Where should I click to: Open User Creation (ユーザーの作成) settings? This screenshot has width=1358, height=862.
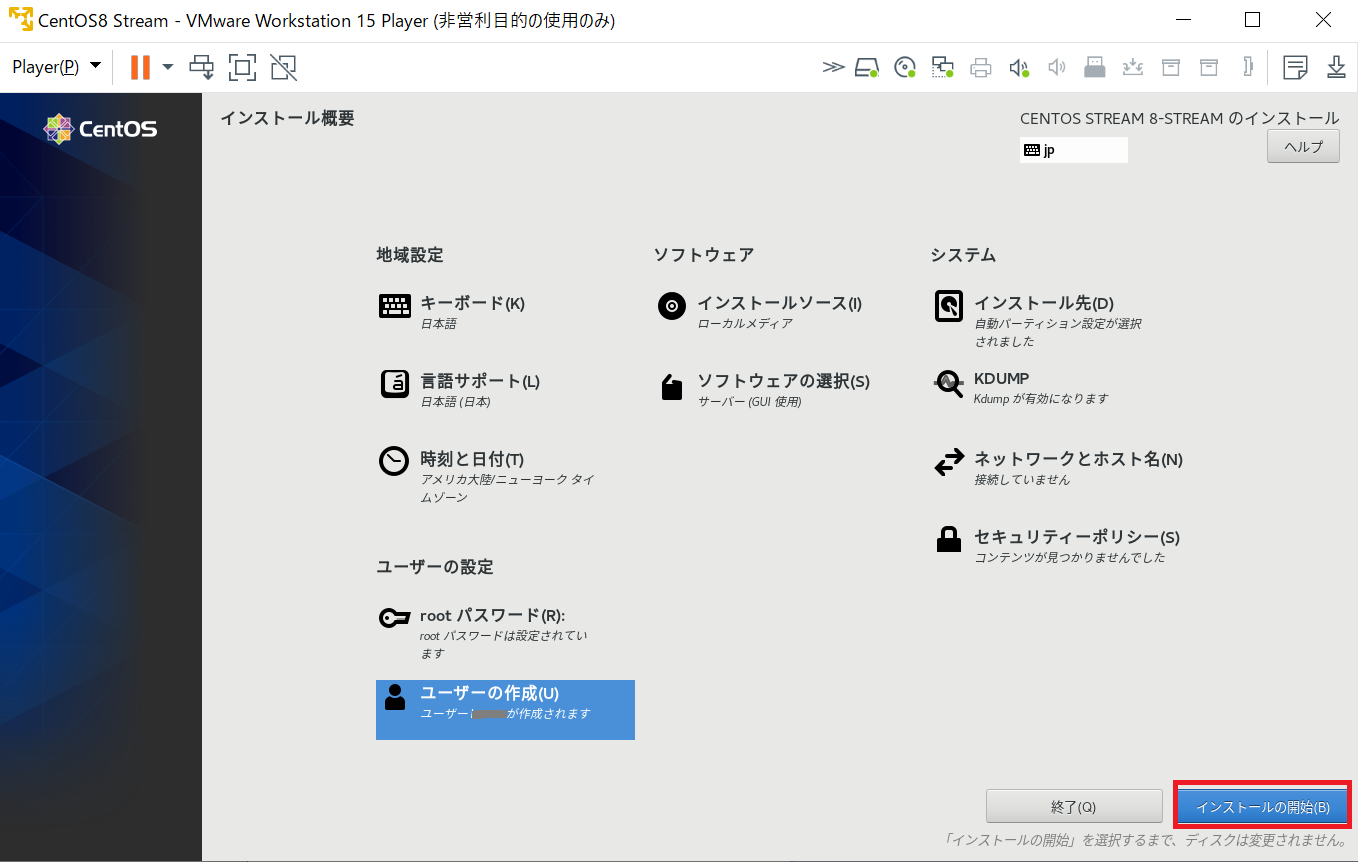coord(505,710)
